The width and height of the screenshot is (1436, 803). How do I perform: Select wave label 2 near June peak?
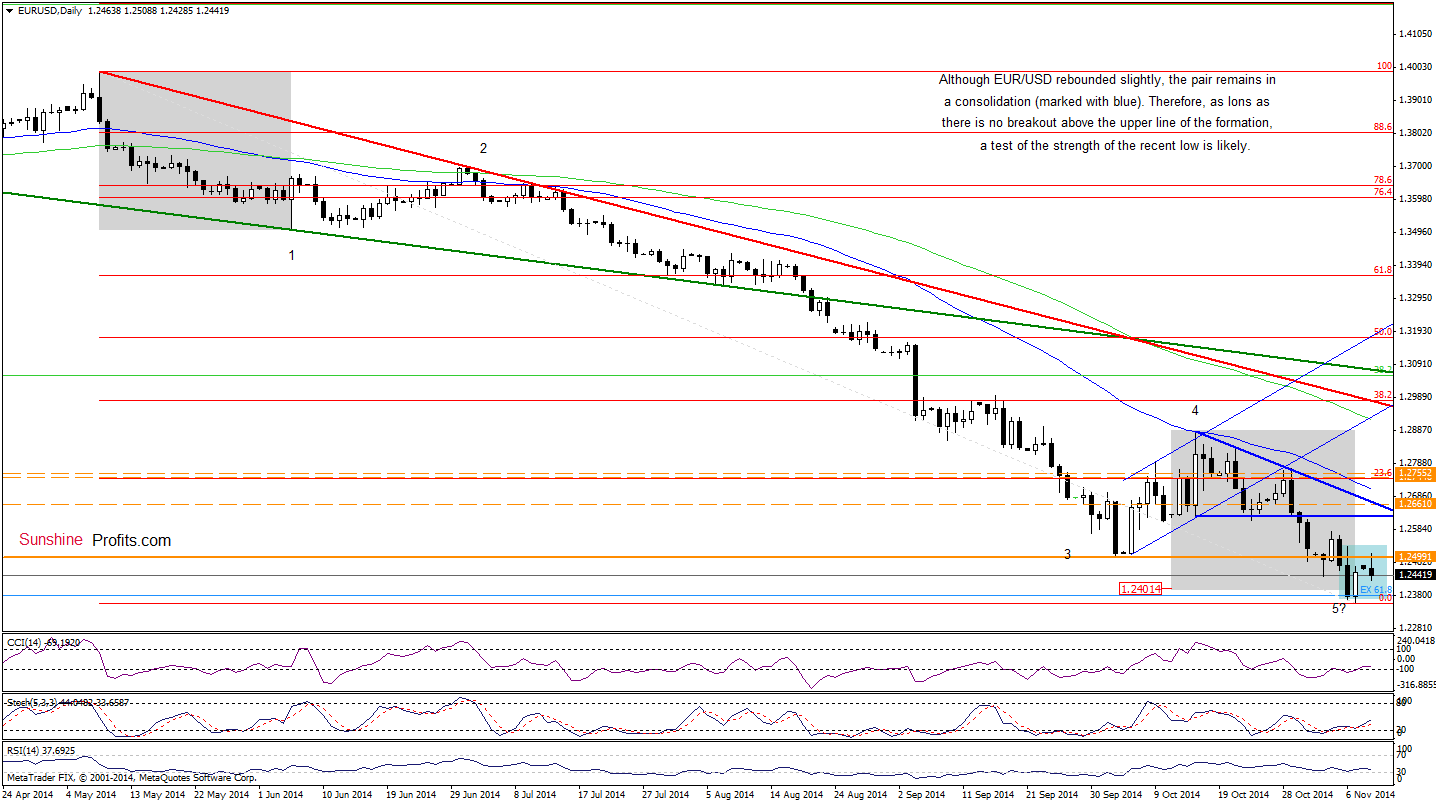point(483,148)
